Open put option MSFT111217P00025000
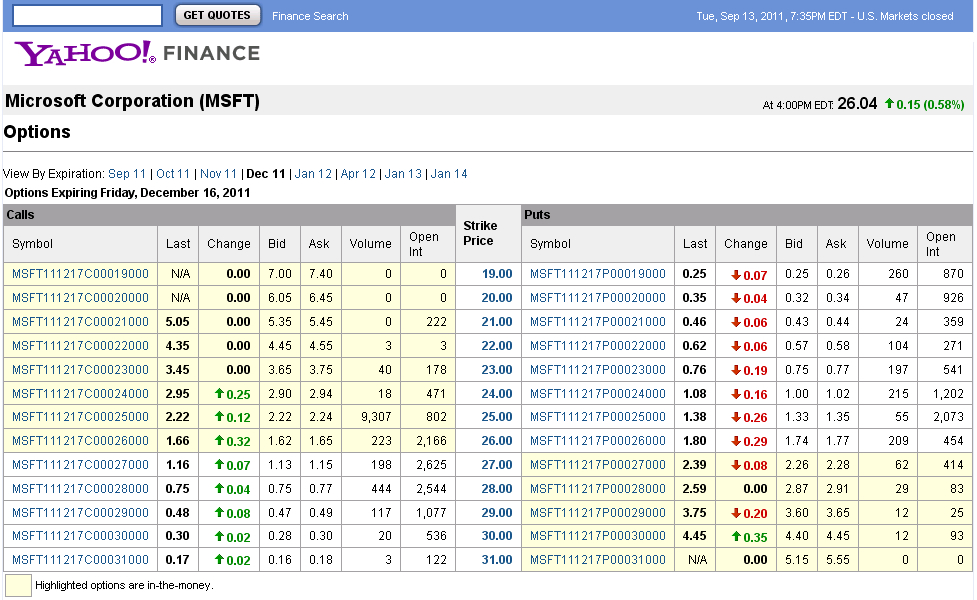 point(598,417)
